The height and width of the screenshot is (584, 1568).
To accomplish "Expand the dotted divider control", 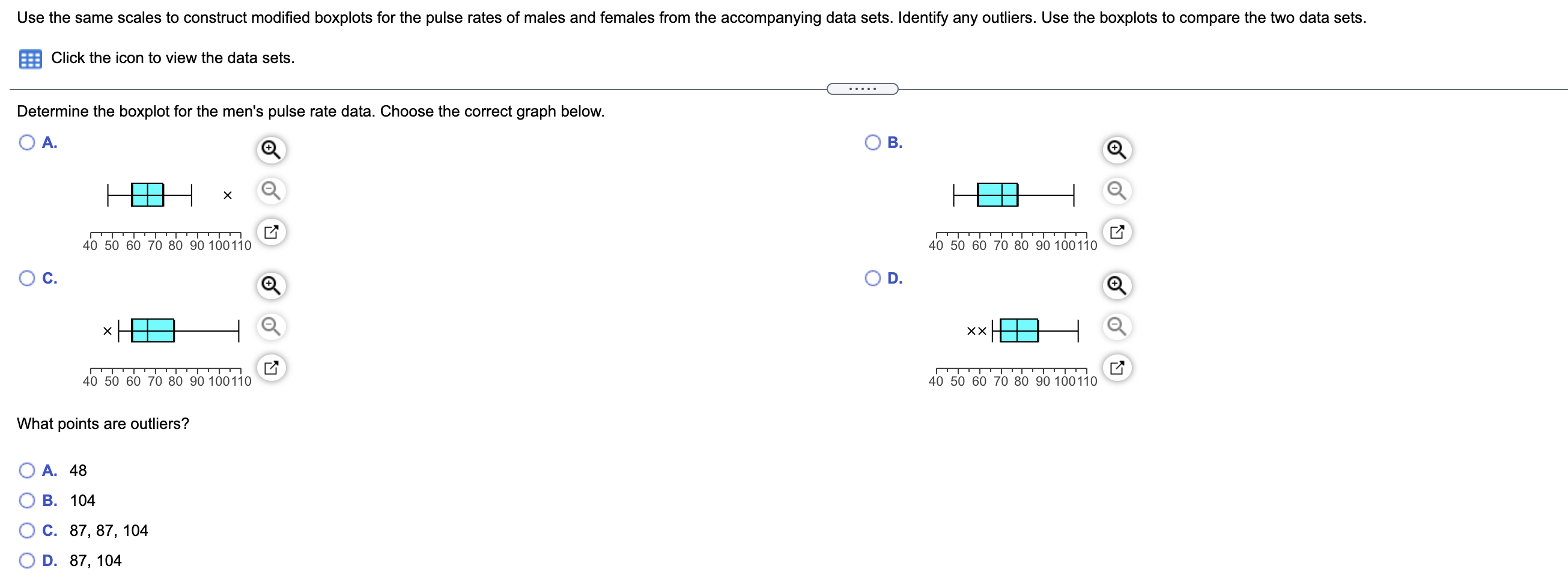I will [x=862, y=88].
